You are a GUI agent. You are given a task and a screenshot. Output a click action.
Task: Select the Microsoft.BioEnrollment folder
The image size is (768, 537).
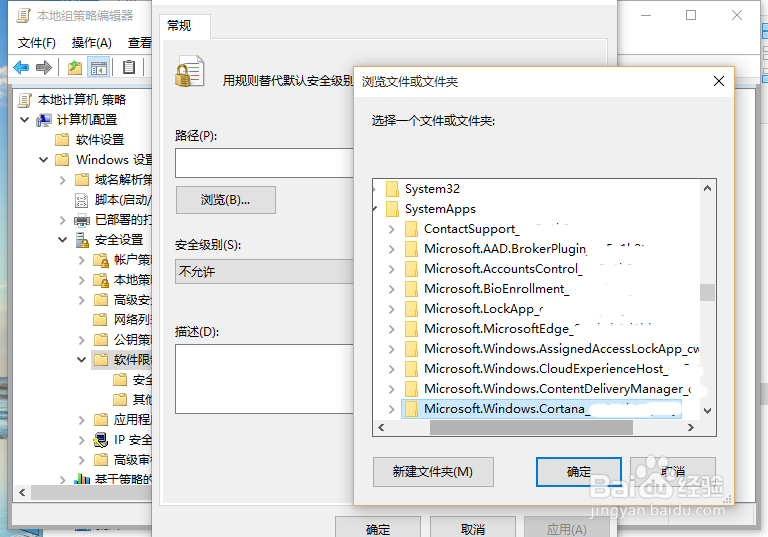click(x=497, y=289)
